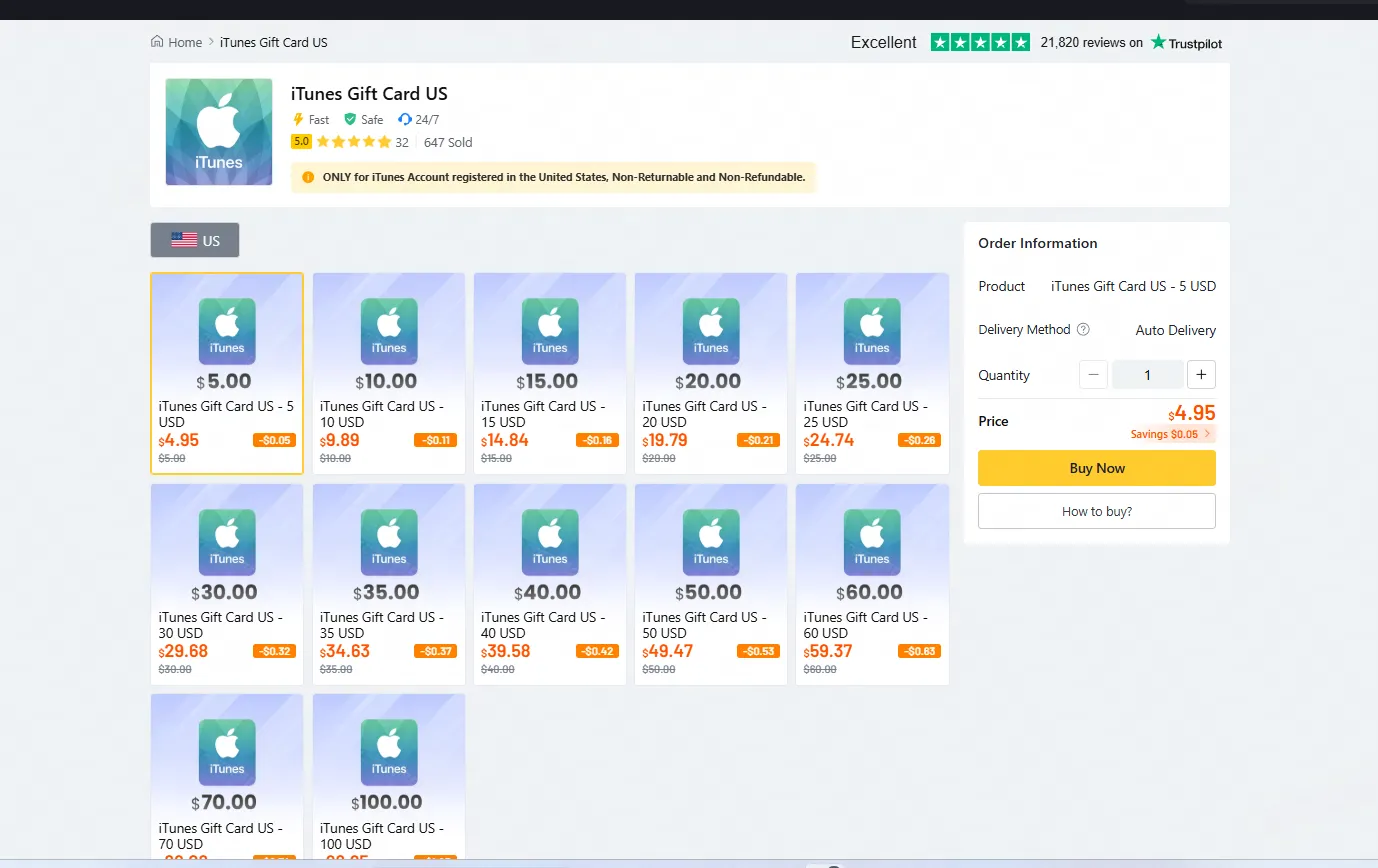Click the orange warning info icon

click(308, 177)
